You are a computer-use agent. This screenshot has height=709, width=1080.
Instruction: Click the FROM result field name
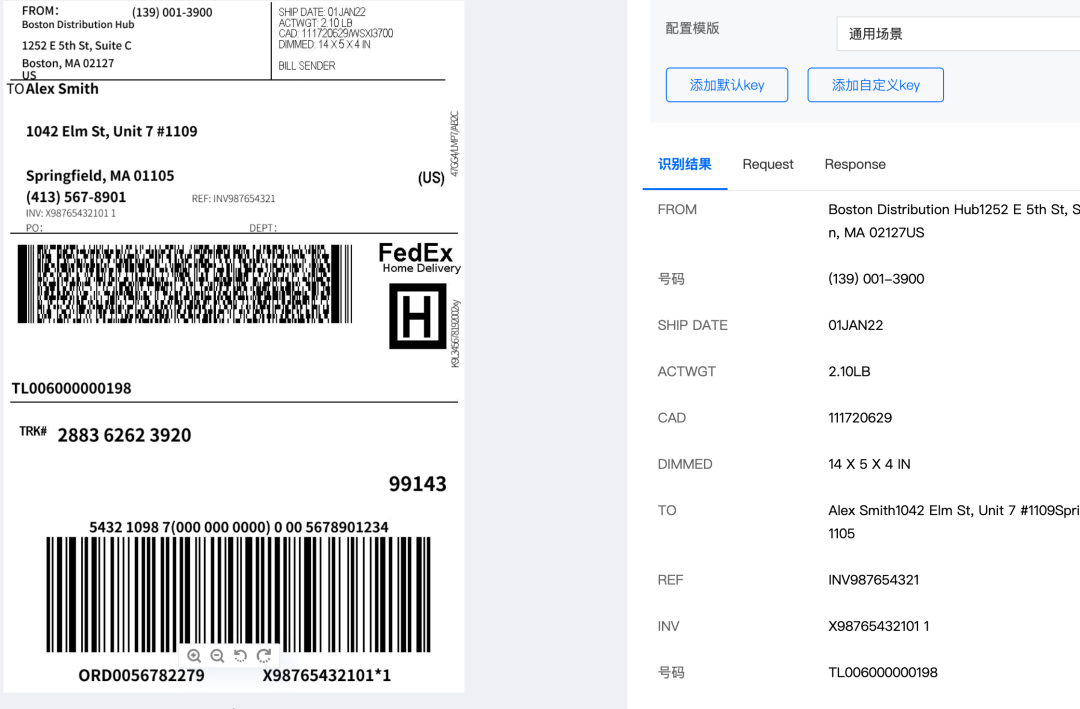point(677,209)
